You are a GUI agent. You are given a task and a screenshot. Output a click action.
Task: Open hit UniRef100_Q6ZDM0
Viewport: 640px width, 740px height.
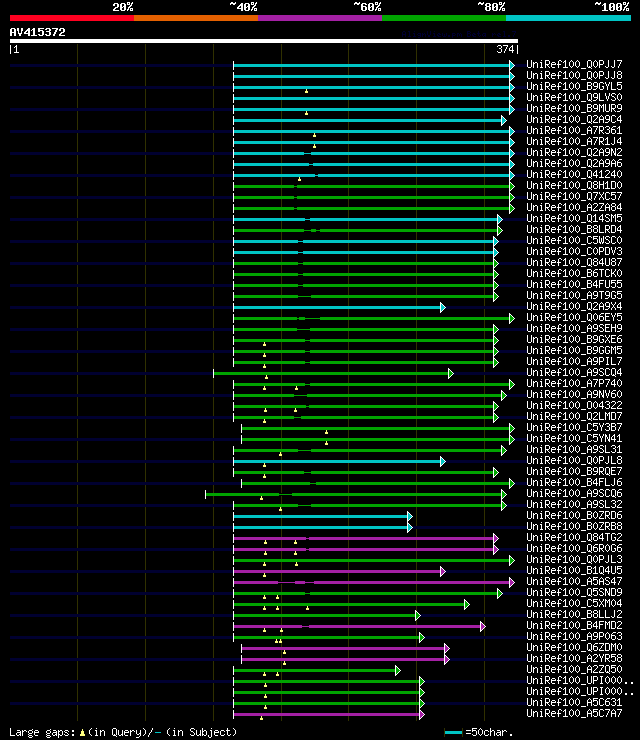click(x=574, y=648)
